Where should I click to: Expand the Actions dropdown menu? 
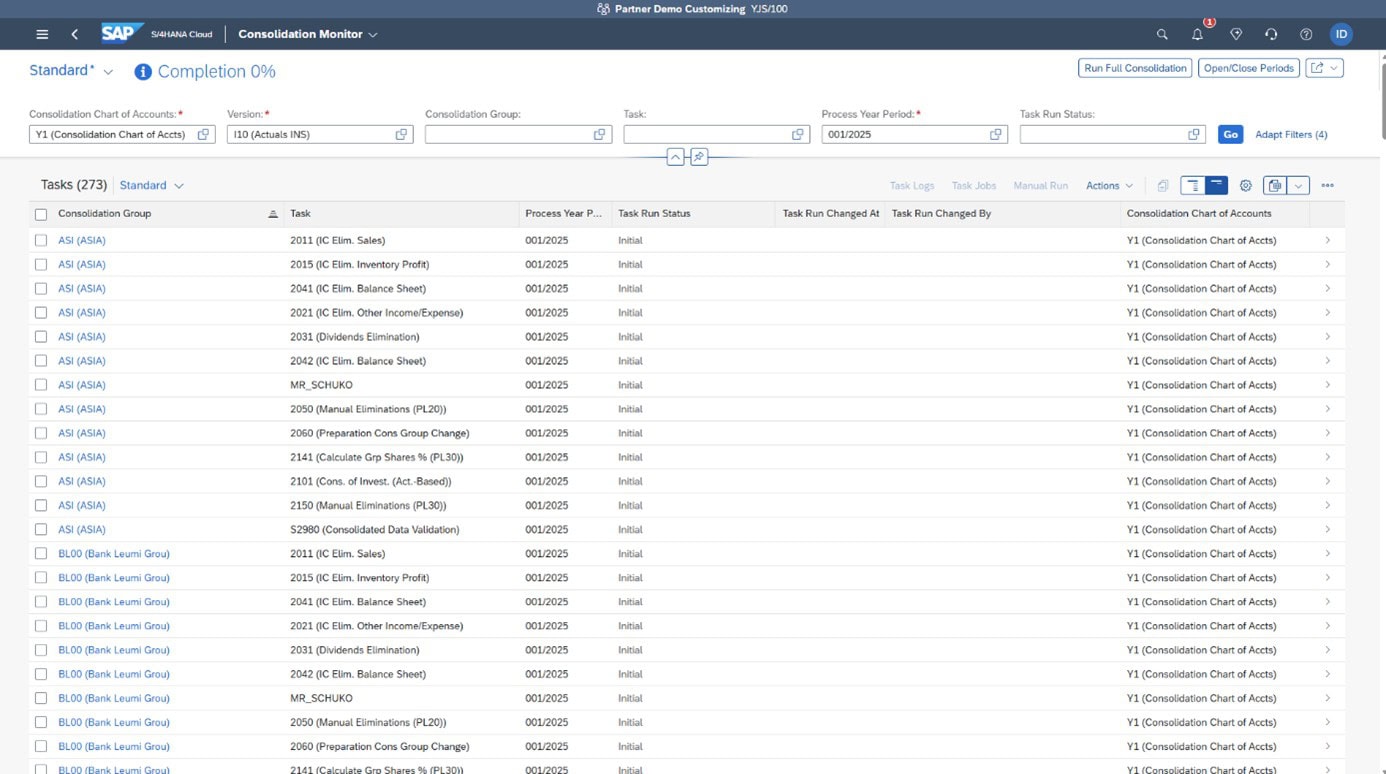pyautogui.click(x=1109, y=185)
